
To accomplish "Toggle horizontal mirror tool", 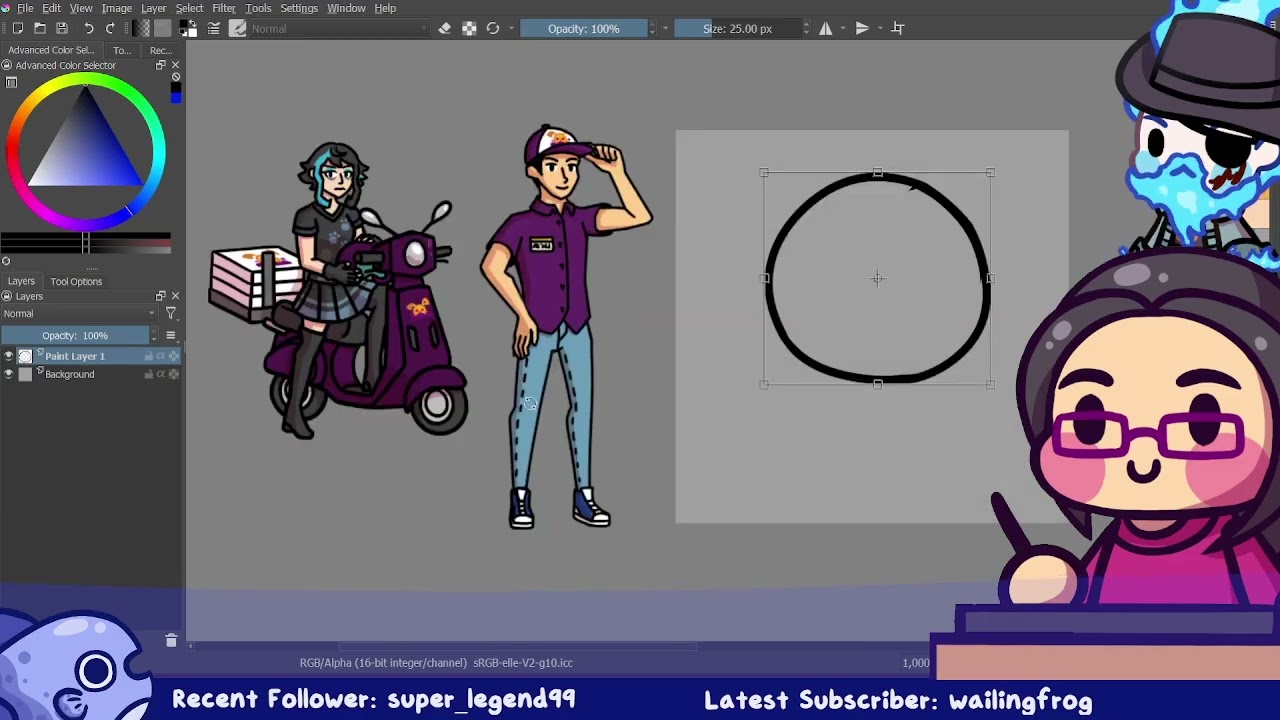I will coord(826,29).
